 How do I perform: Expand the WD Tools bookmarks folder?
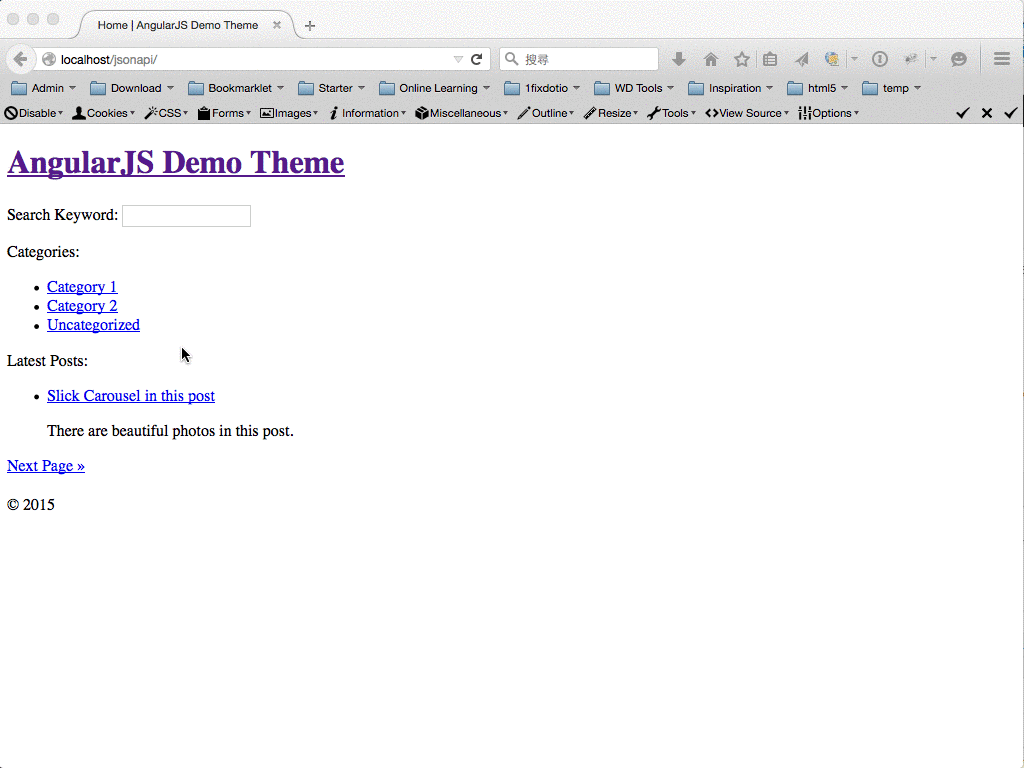click(634, 88)
